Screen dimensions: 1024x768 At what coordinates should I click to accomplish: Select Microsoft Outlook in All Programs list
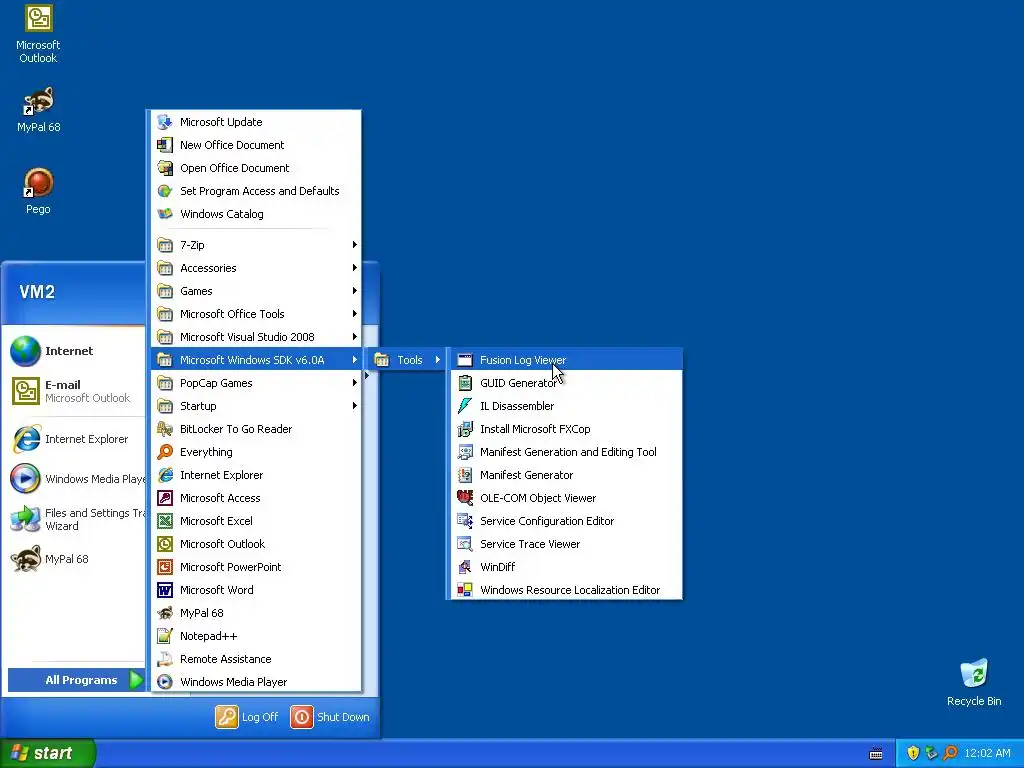(257, 544)
